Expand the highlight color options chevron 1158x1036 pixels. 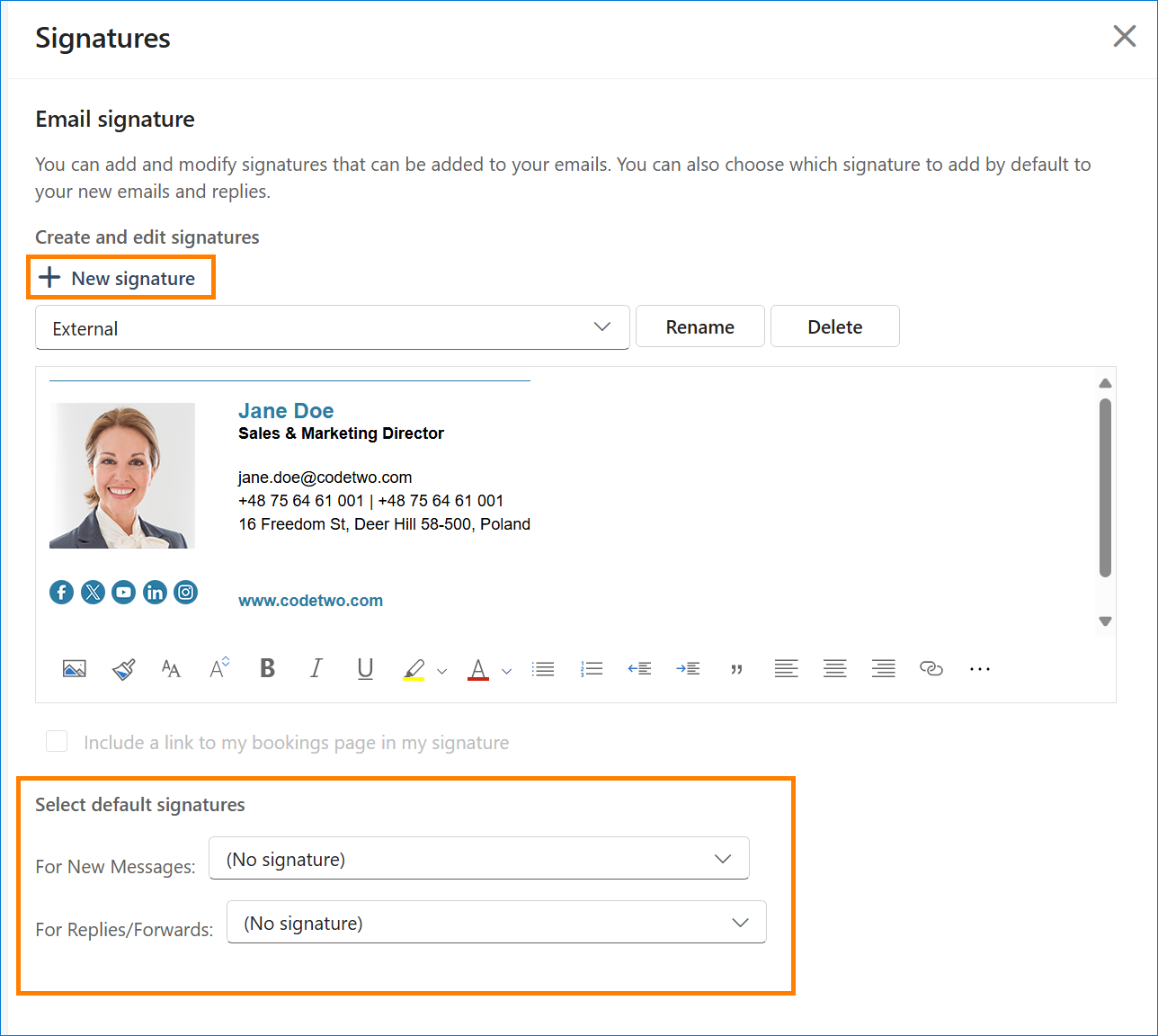click(441, 671)
